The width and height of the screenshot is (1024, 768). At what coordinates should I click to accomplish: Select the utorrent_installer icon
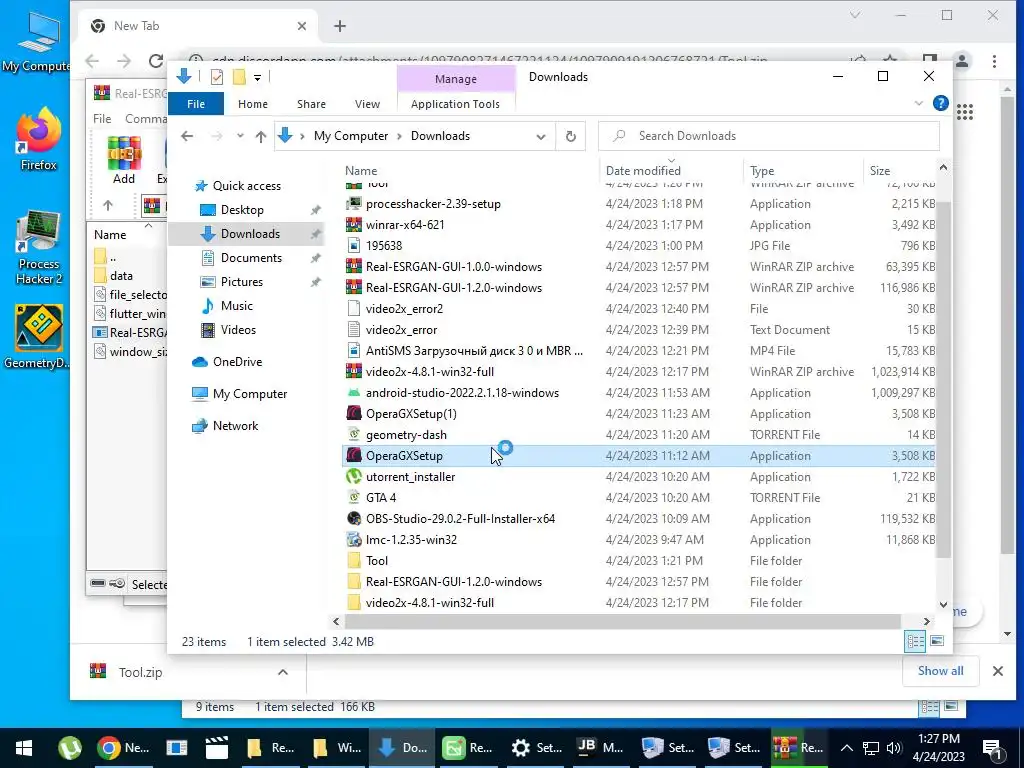tap(353, 477)
